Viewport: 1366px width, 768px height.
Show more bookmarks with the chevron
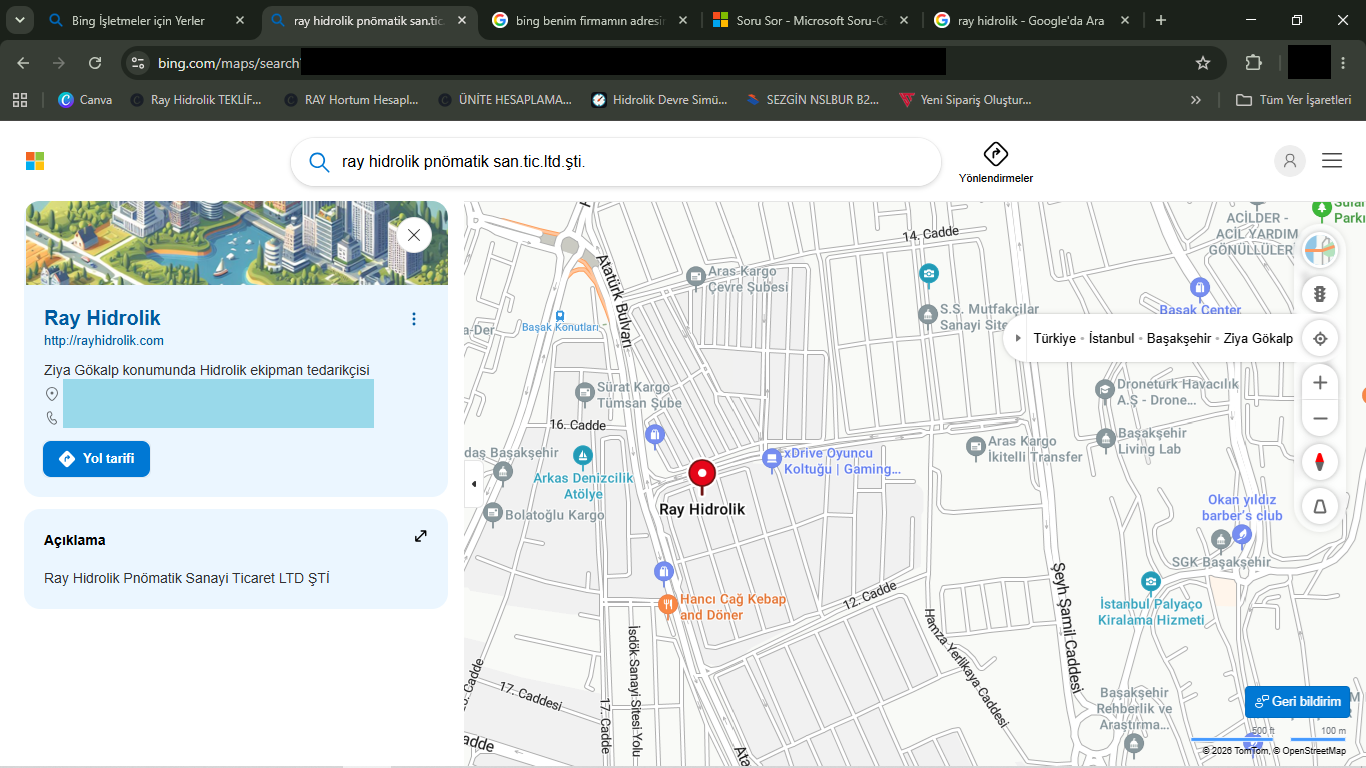tap(1195, 100)
